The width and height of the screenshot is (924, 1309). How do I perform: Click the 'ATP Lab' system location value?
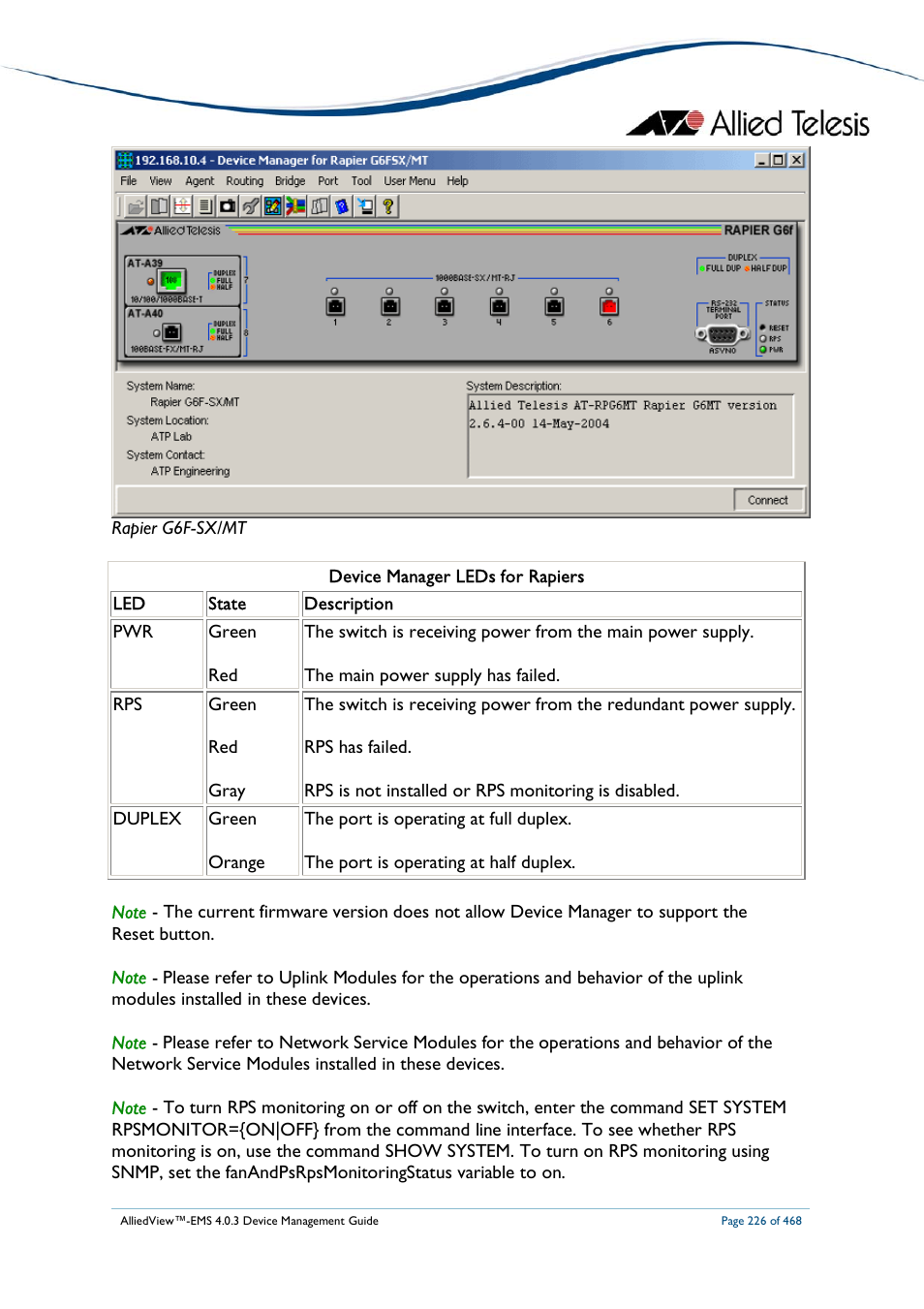pyautogui.click(x=171, y=437)
